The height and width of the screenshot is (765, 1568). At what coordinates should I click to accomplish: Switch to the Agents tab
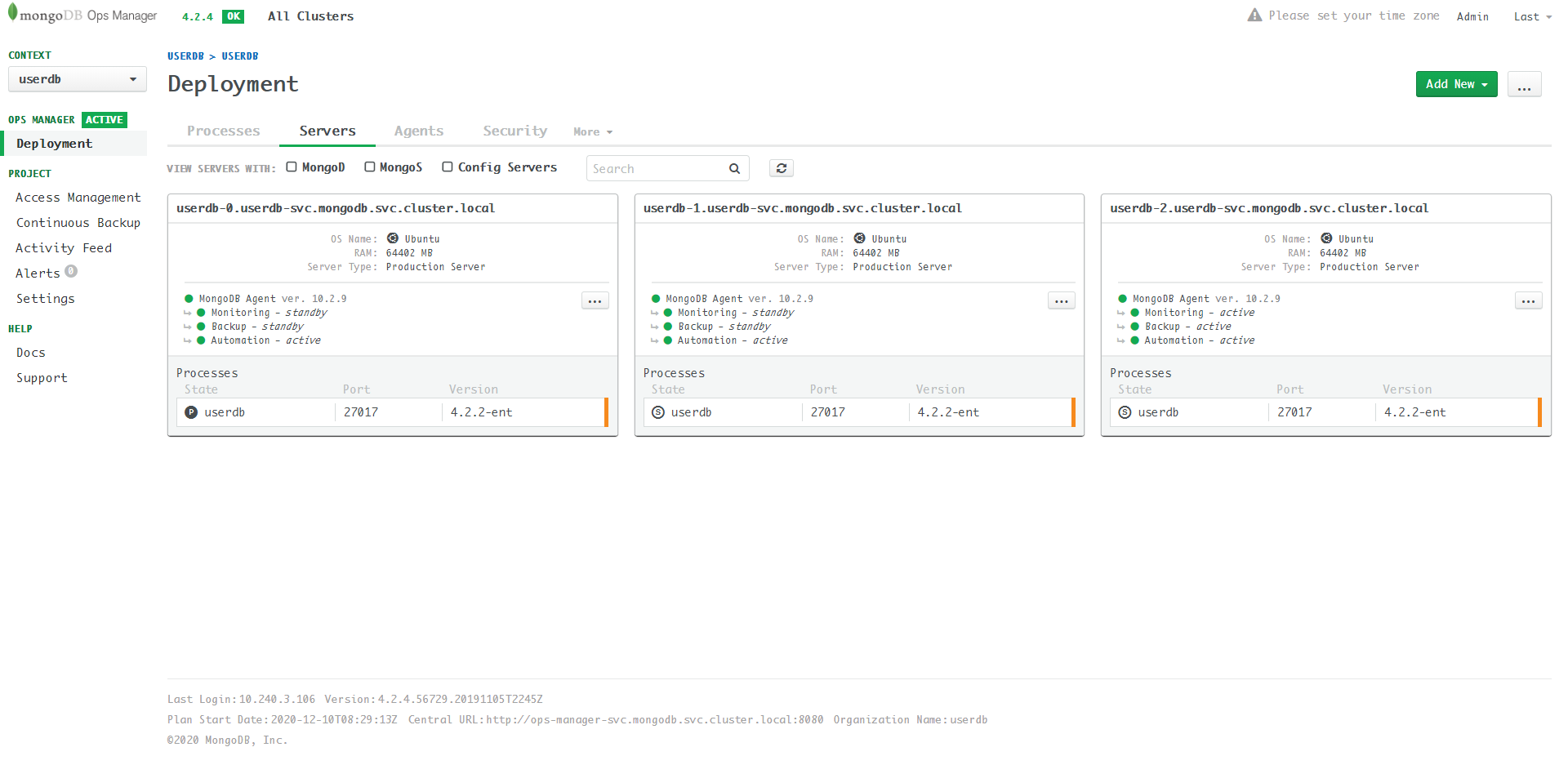(x=419, y=131)
